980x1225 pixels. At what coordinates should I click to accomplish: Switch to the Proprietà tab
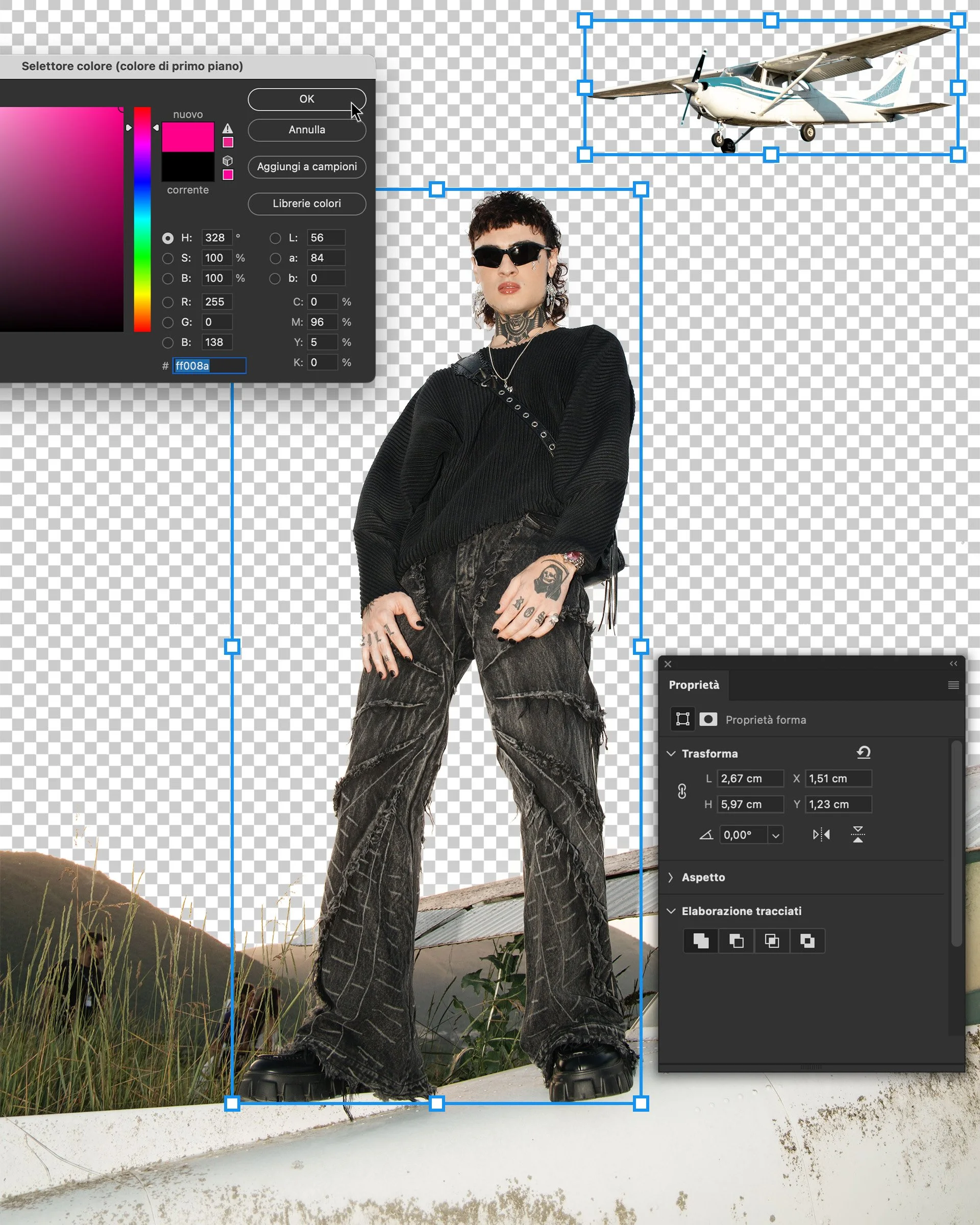click(x=694, y=685)
